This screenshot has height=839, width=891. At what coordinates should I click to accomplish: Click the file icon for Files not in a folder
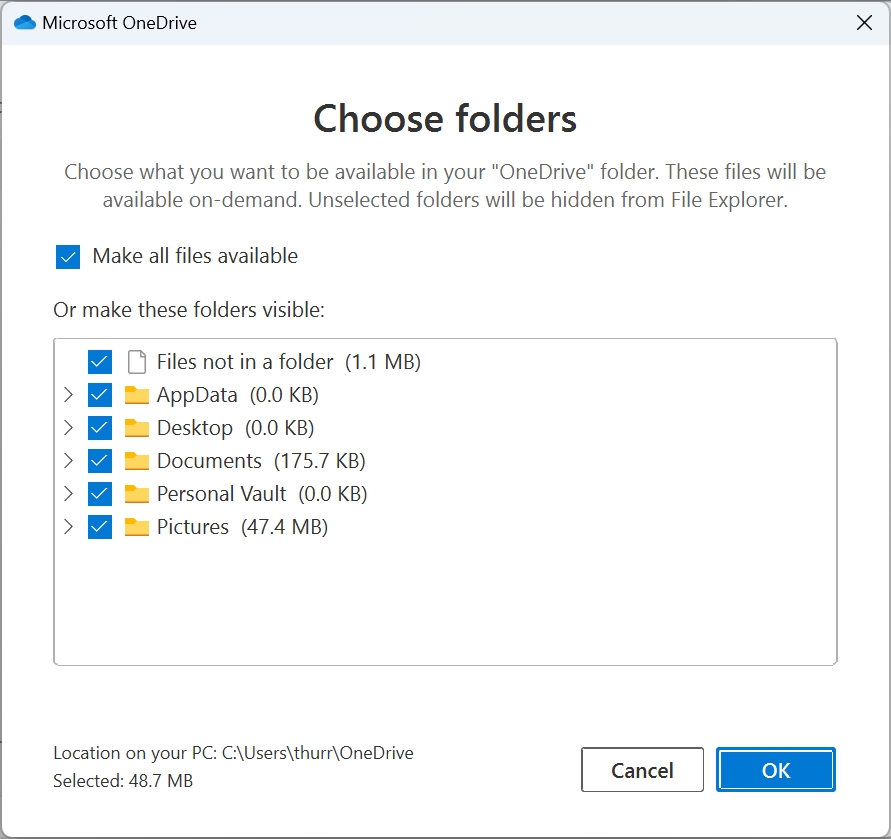[137, 362]
